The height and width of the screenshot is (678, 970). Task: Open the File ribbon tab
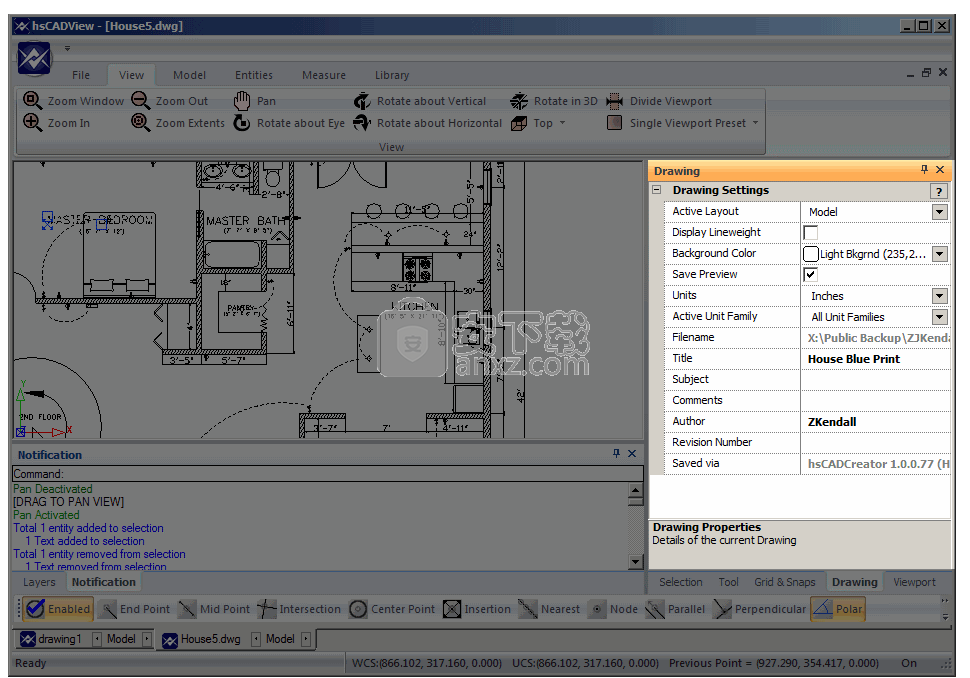[x=80, y=75]
